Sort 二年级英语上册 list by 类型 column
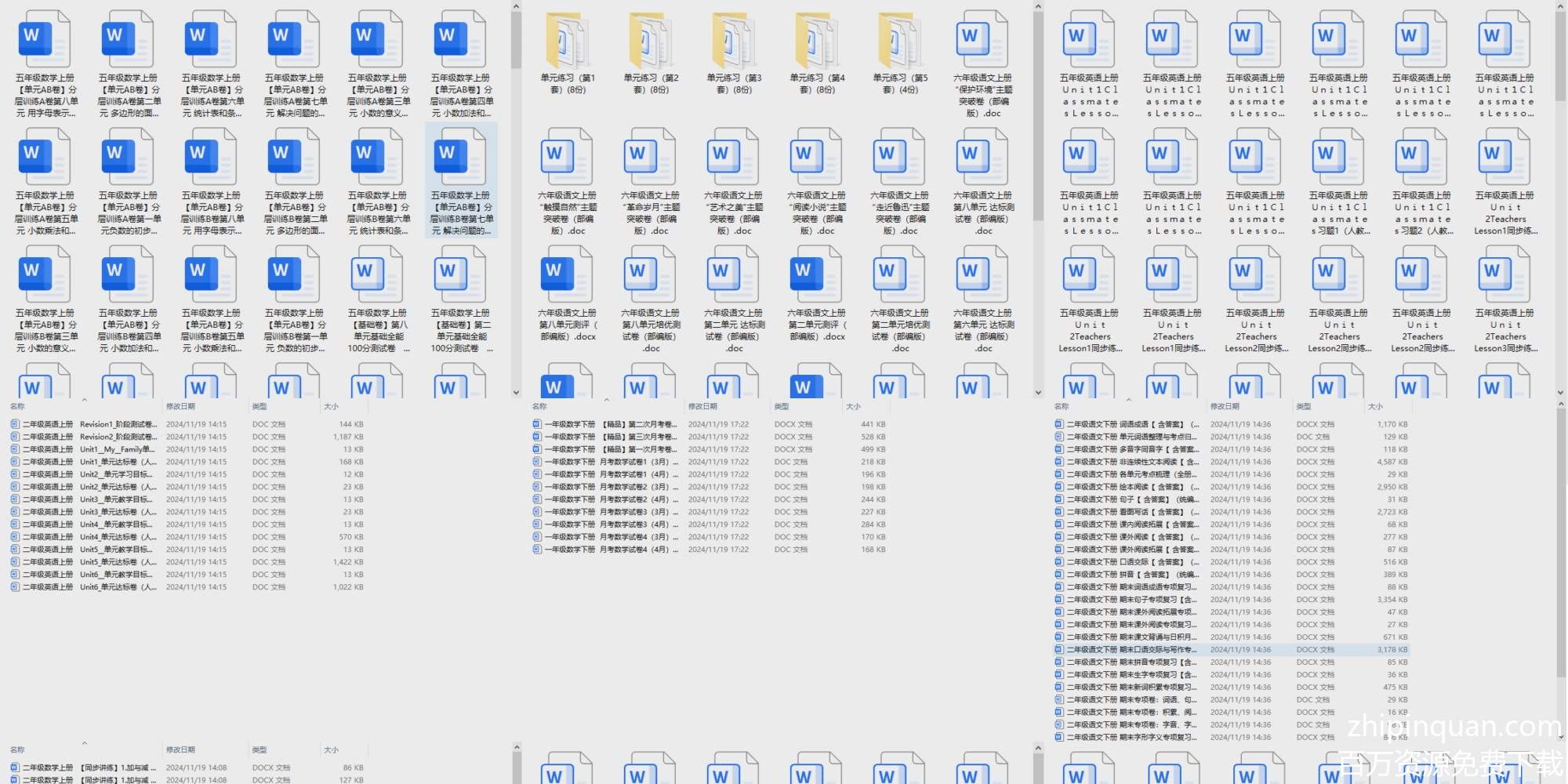This screenshot has height=784, width=1568. point(260,406)
